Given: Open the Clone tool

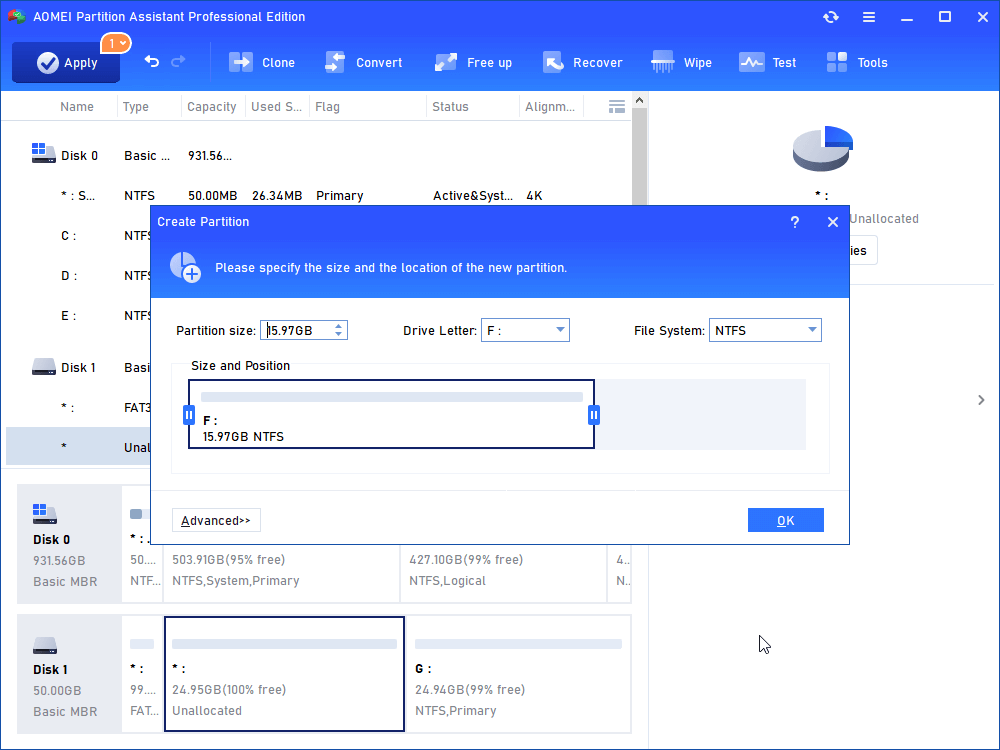Looking at the screenshot, I should pyautogui.click(x=262, y=62).
